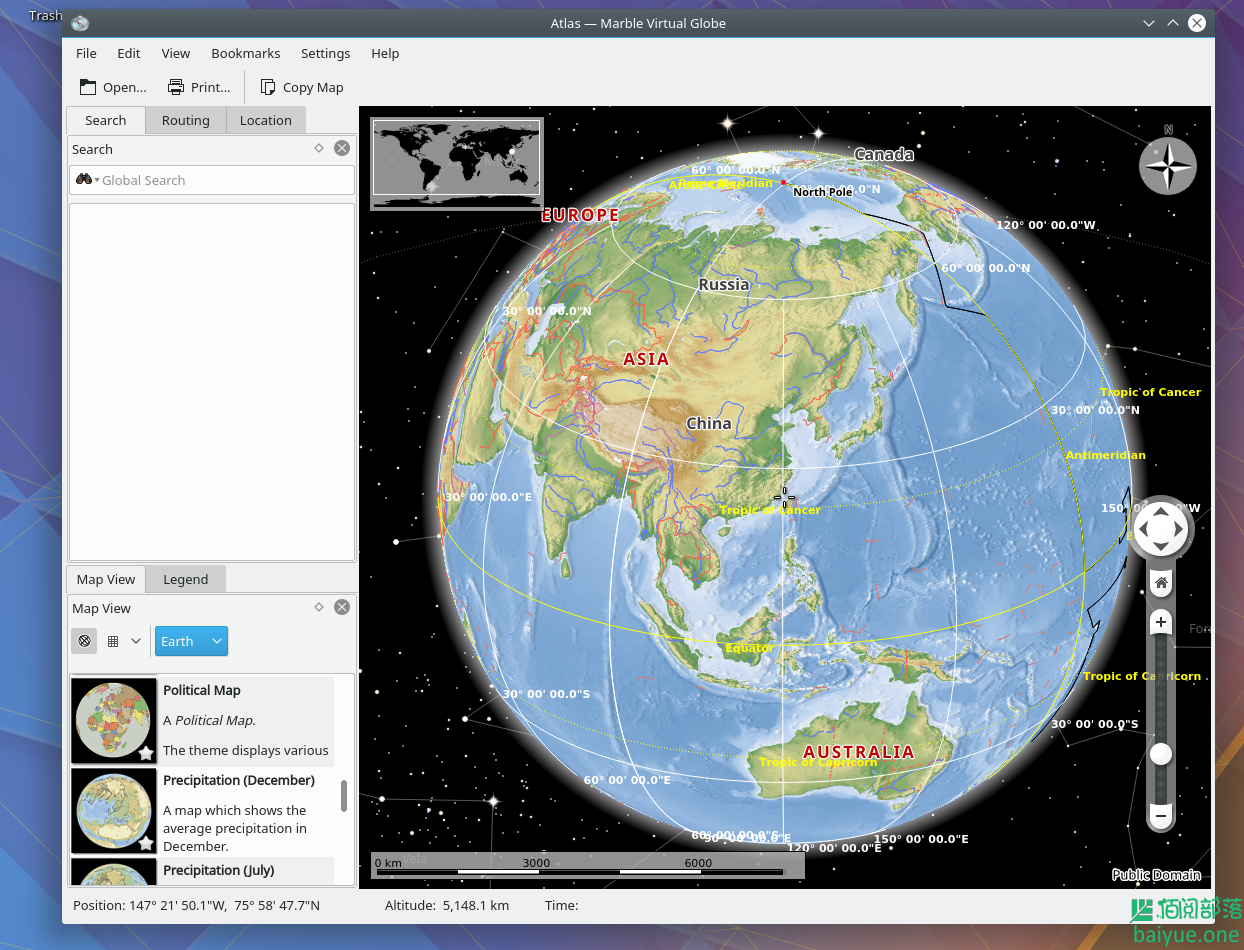Screen dimensions: 1244x950
Task: Toggle favorite star on Precipitation (December)
Action: pos(146,843)
